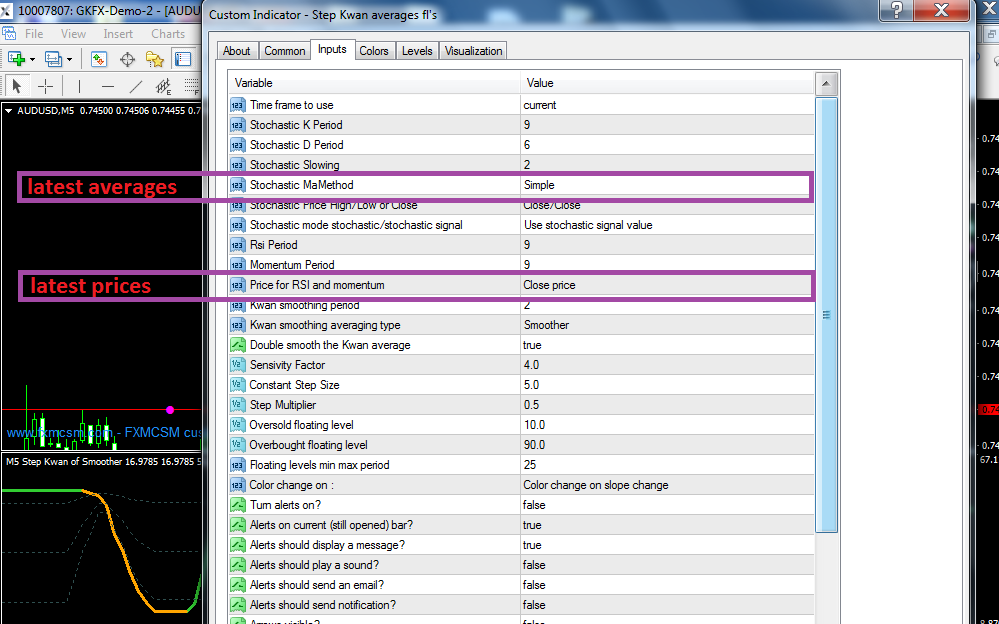Select the Trendline drawing tool
The width and height of the screenshot is (999, 624).
pyautogui.click(x=136, y=86)
